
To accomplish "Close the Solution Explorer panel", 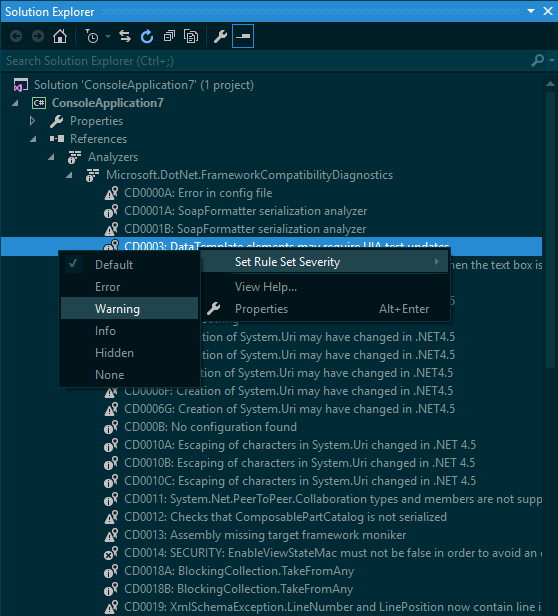I will point(548,11).
